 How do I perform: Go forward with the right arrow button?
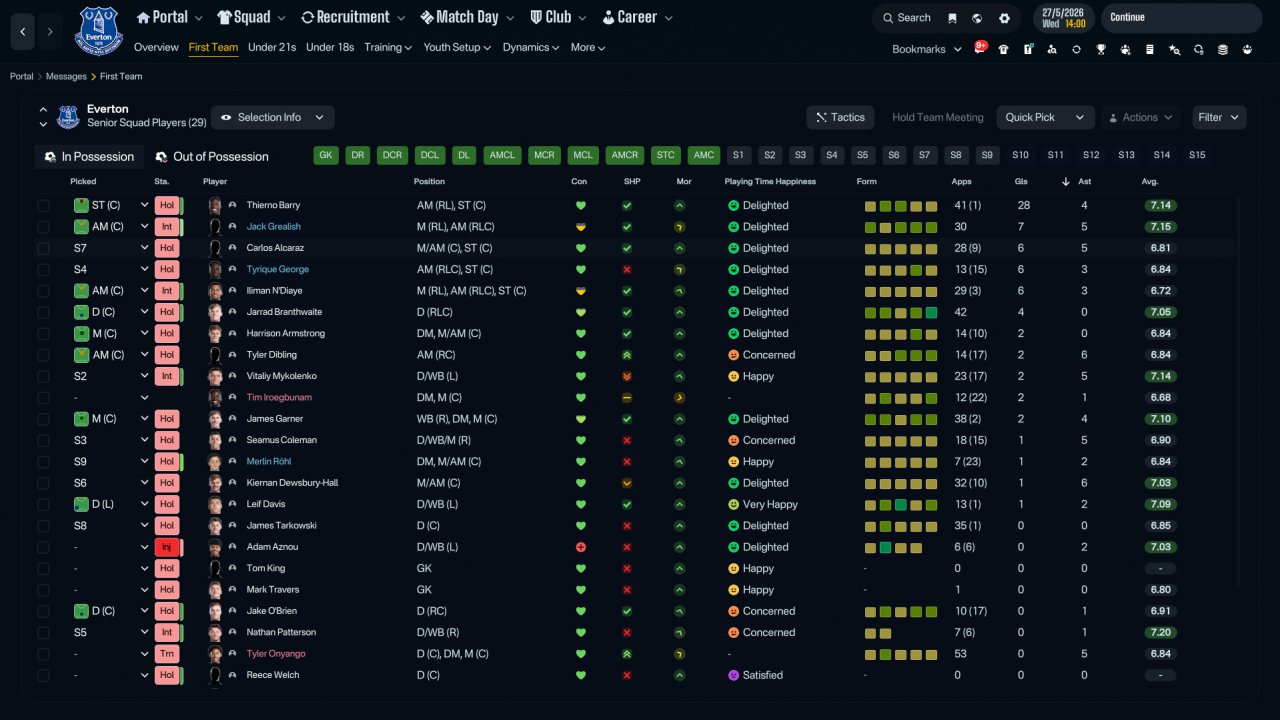(x=50, y=32)
